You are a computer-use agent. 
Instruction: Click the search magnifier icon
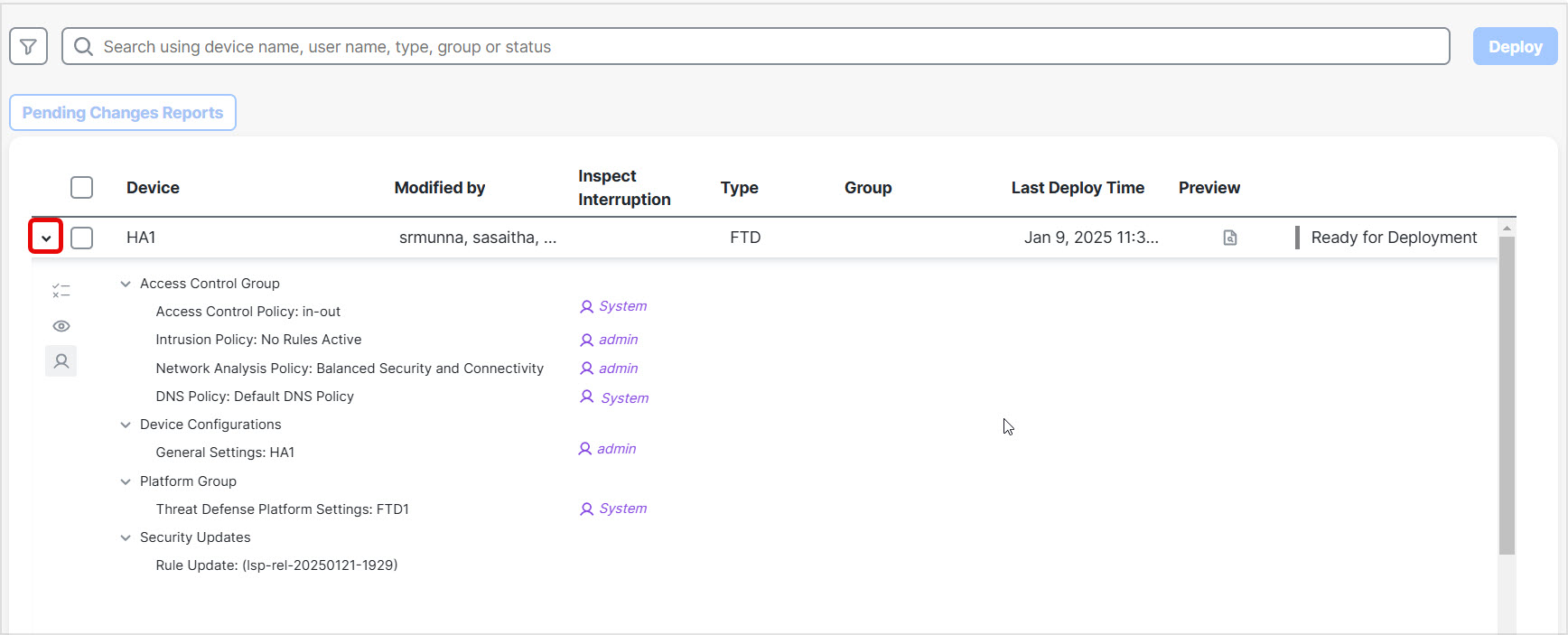[83, 46]
